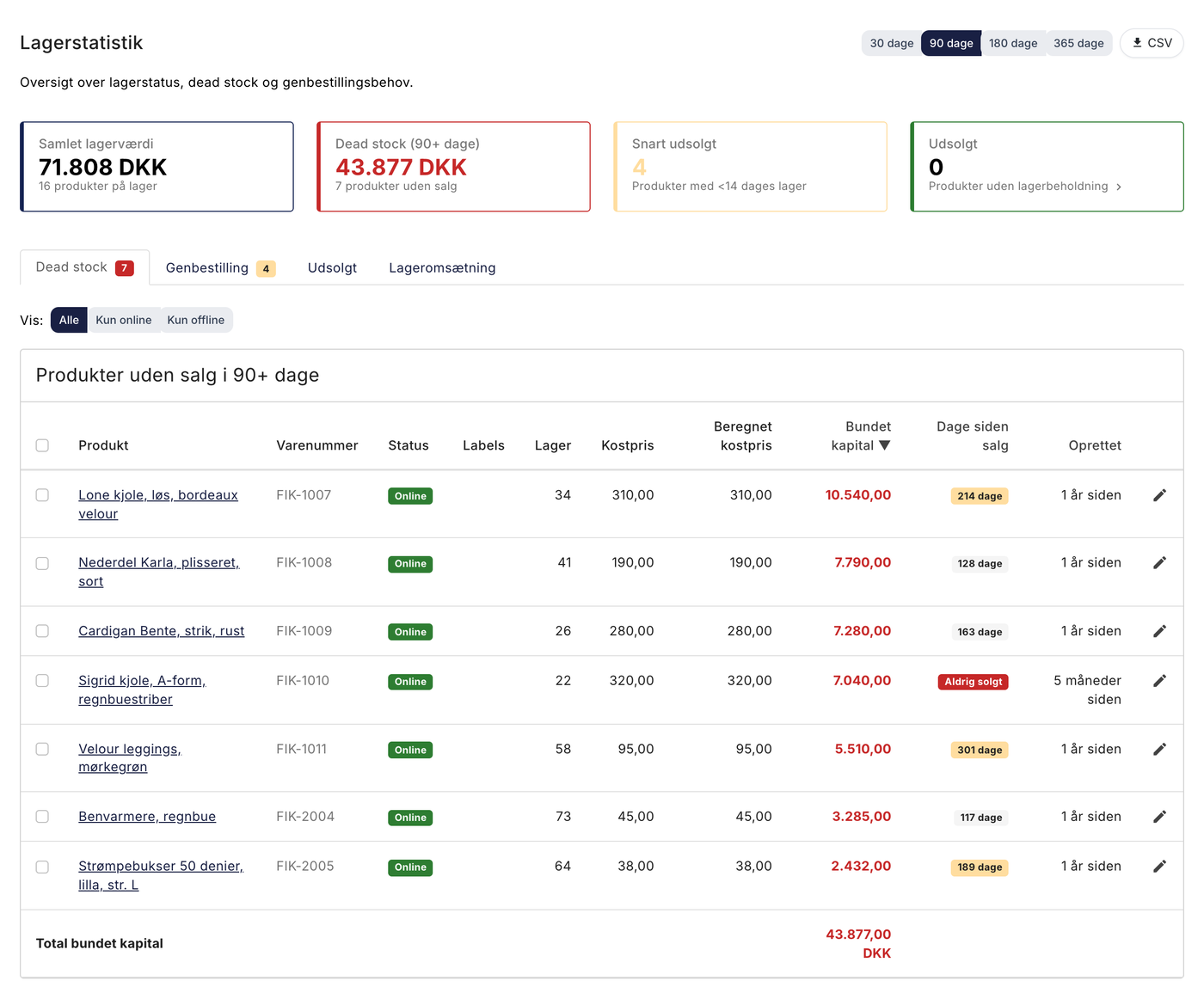The image size is (1204, 999).
Task: Select Cardigan Bente row checkbox
Action: [42, 631]
